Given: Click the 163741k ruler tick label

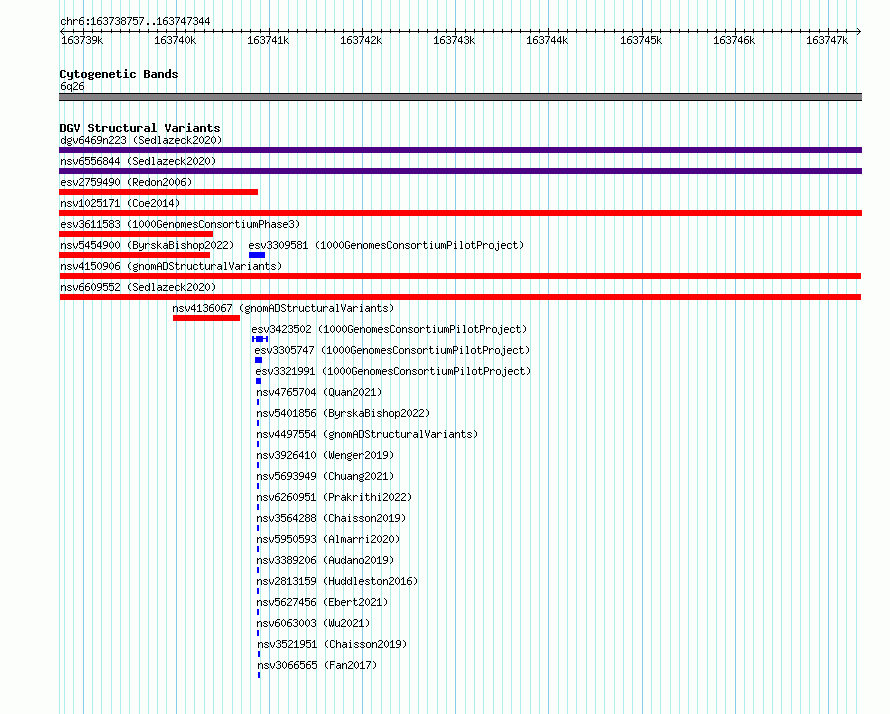Looking at the screenshot, I should (268, 40).
